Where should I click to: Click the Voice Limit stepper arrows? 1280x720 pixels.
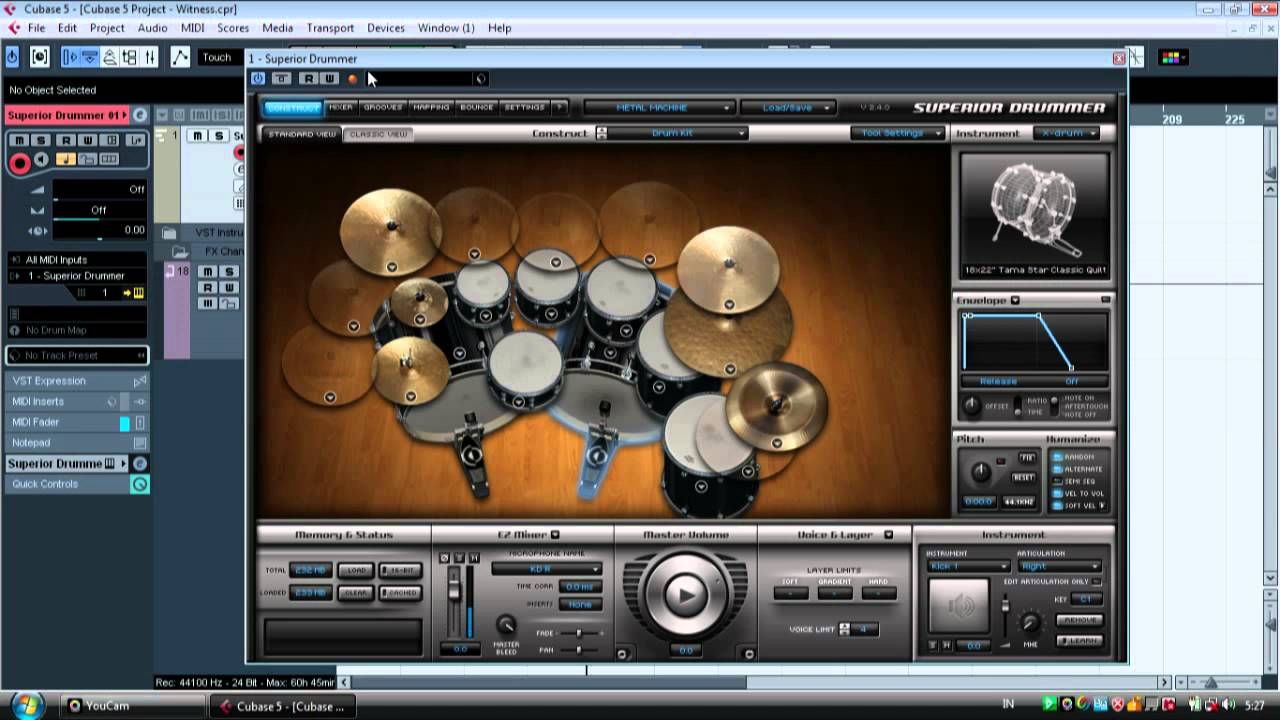click(844, 629)
